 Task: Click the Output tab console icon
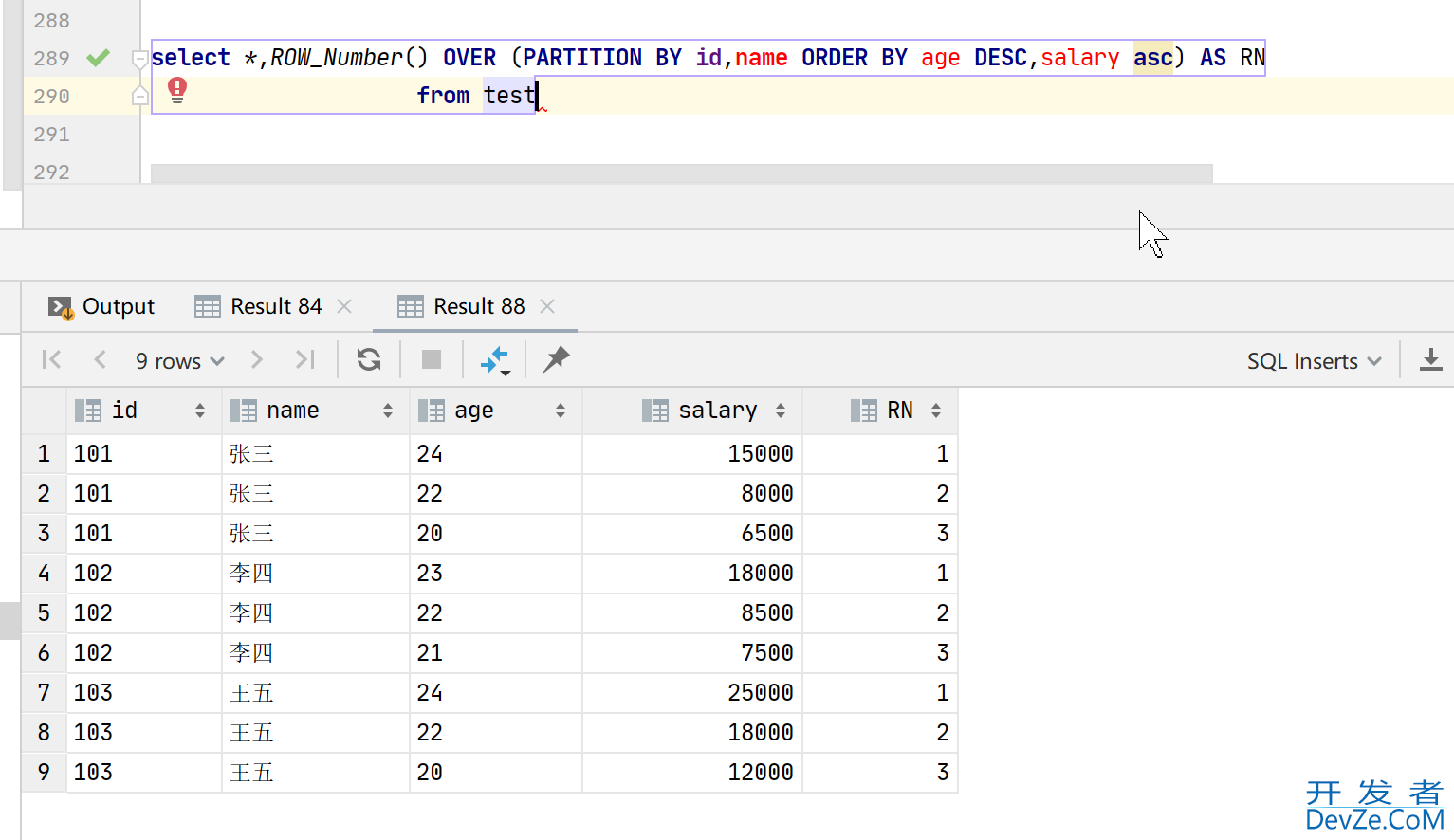(61, 307)
